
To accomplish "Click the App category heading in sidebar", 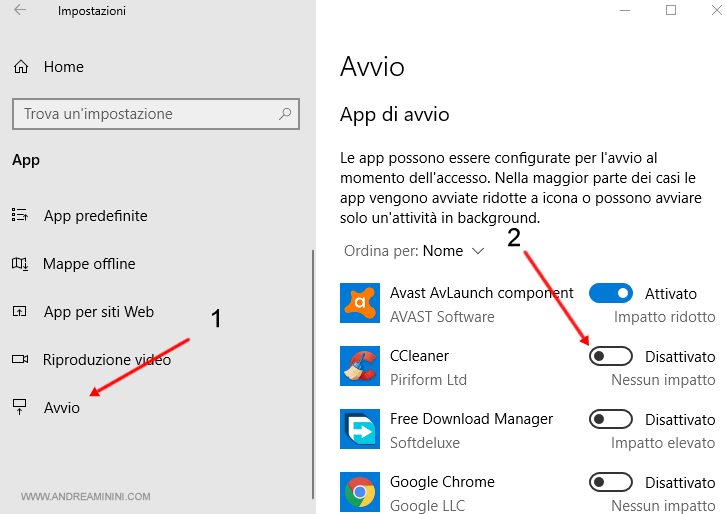I will pyautogui.click(x=26, y=161).
